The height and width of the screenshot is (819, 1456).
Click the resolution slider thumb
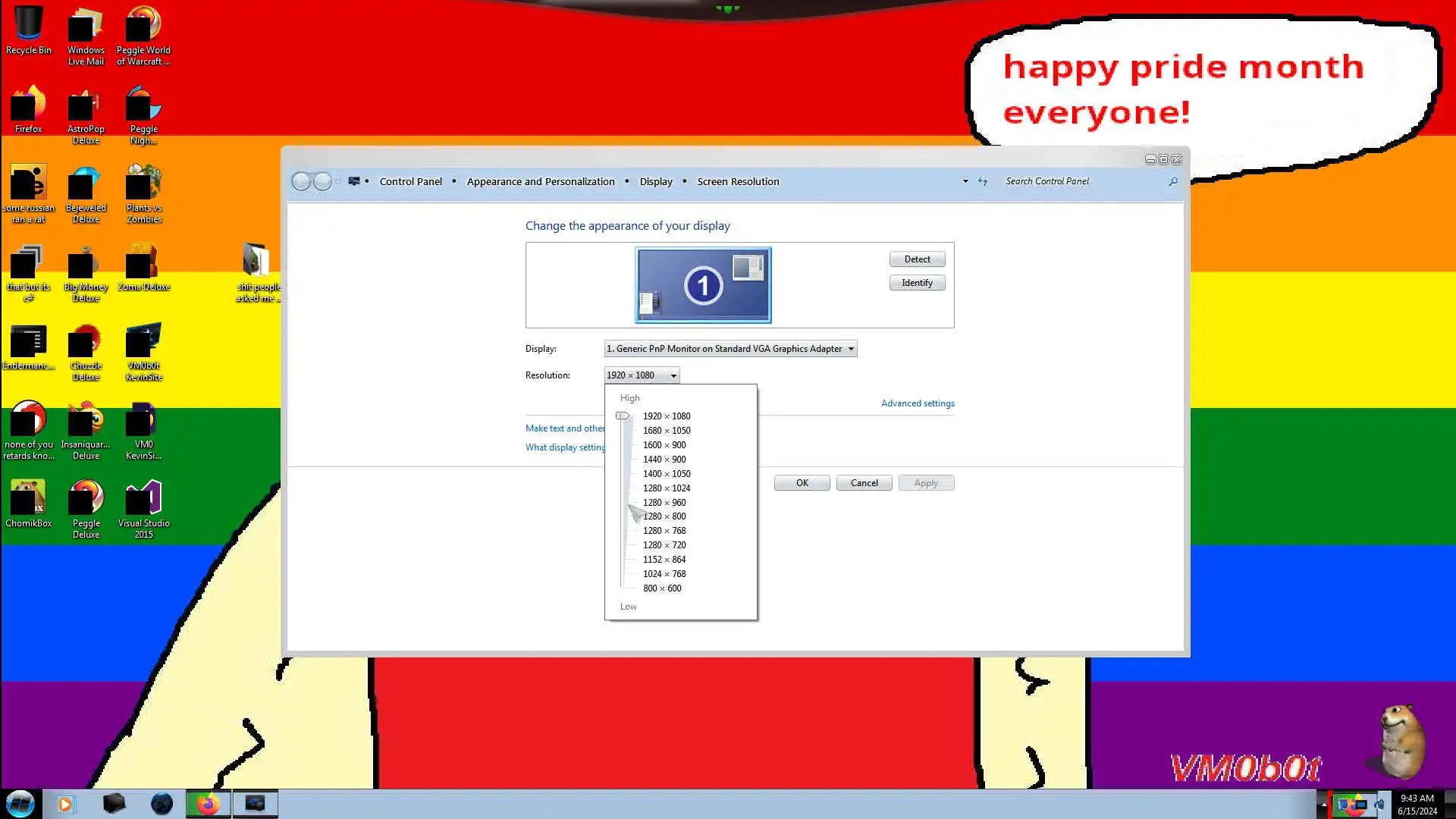(x=623, y=416)
